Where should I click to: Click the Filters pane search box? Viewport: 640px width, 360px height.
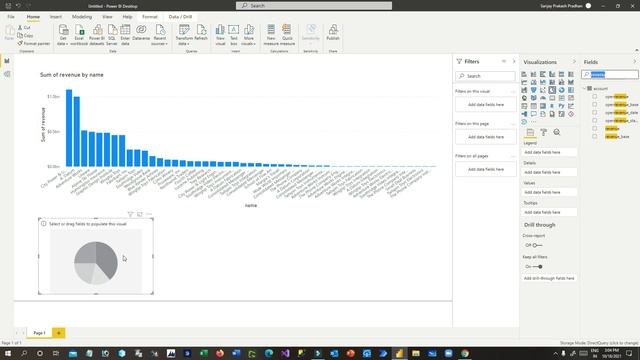485,76
